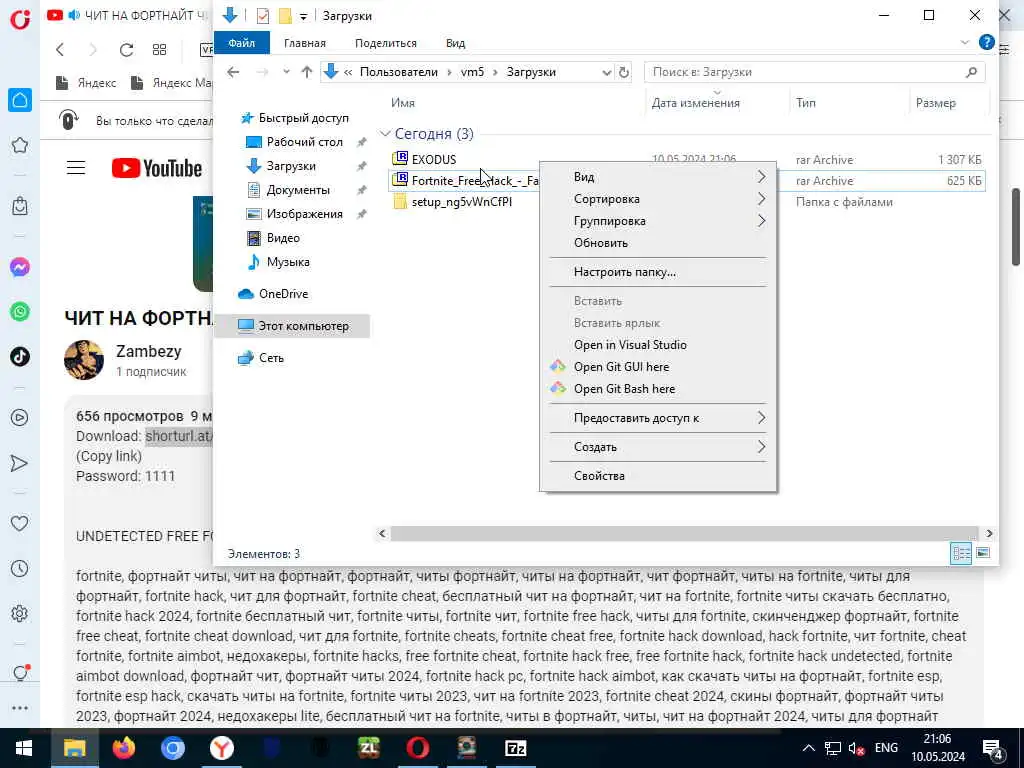Image resolution: width=1024 pixels, height=768 pixels.
Task: Expand Предоставить доступ к submenu
Action: pyautogui.click(x=658, y=418)
